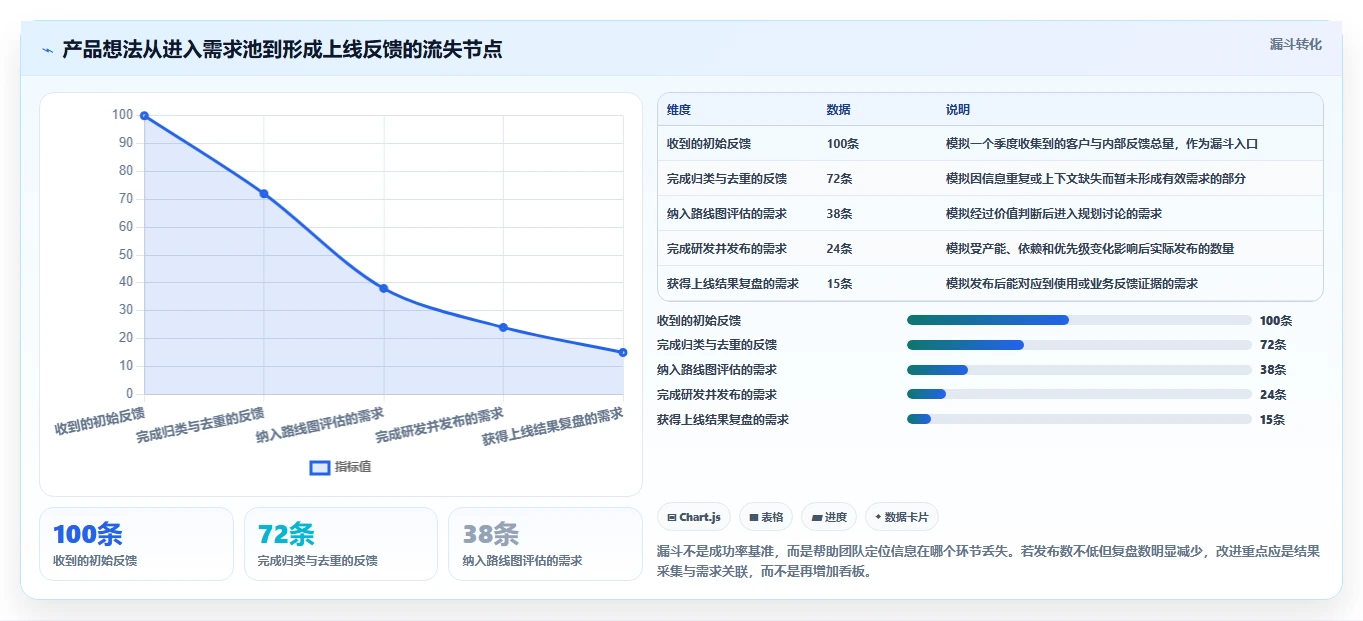Click the 获得上线结果复盘的需求 progress bar
The width and height of the screenshot is (1363, 621).
tap(1079, 419)
